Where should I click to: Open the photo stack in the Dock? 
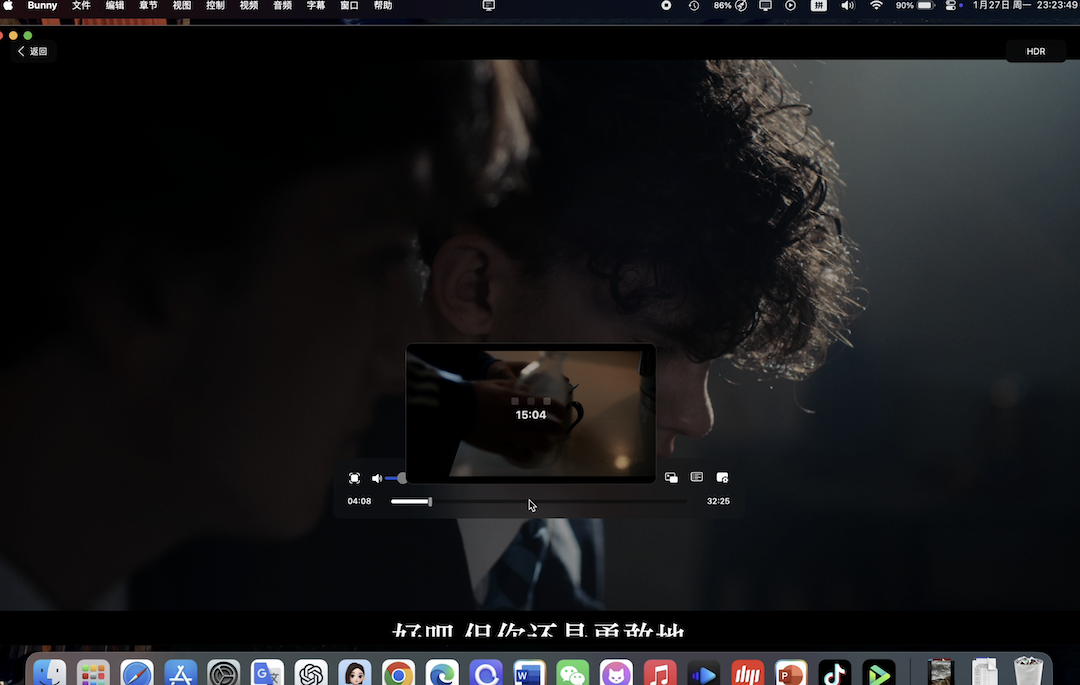click(x=940, y=672)
